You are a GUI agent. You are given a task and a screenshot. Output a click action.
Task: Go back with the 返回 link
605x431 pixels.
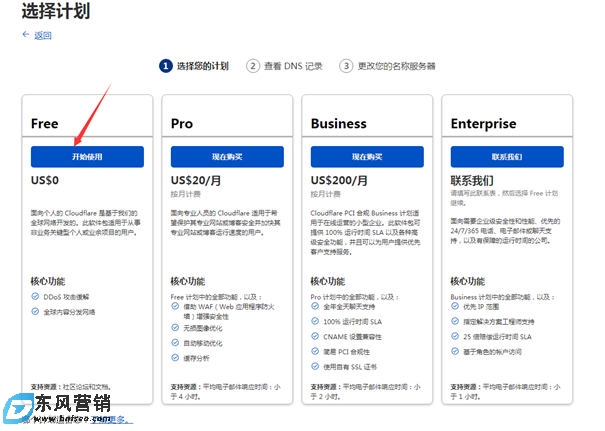click(43, 35)
